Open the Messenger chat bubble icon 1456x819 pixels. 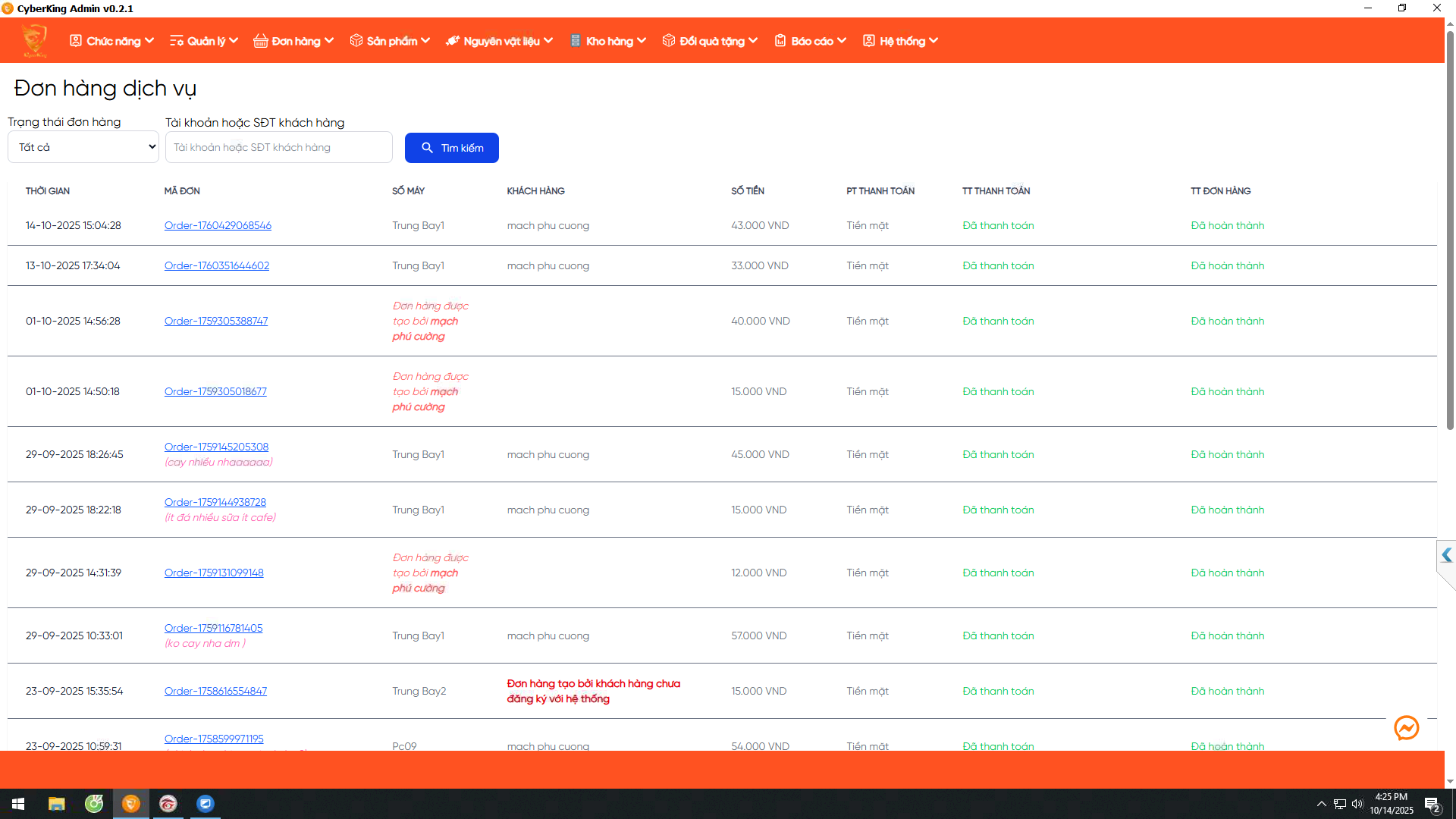pyautogui.click(x=1406, y=728)
